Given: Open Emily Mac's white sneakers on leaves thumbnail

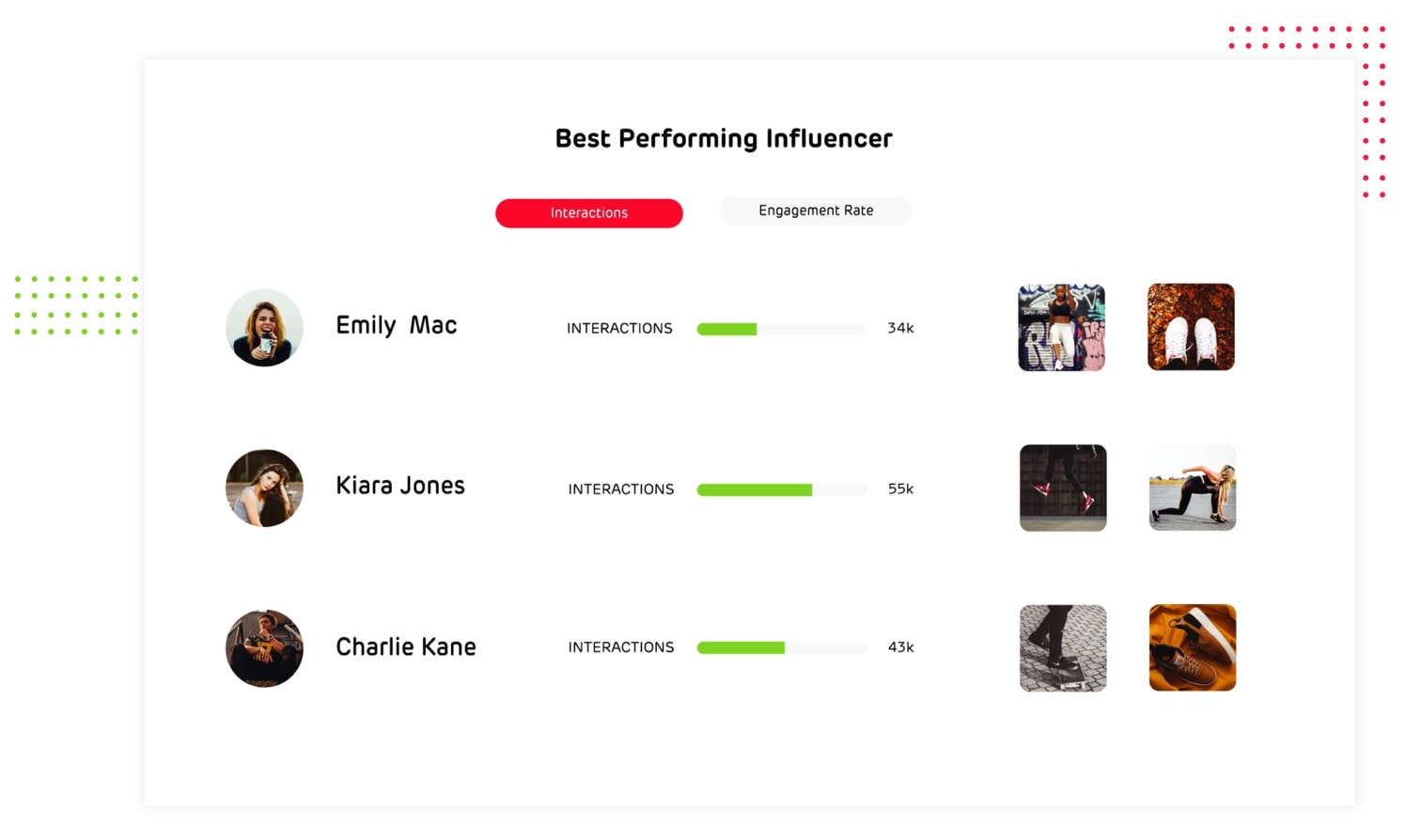Looking at the screenshot, I should [x=1190, y=327].
